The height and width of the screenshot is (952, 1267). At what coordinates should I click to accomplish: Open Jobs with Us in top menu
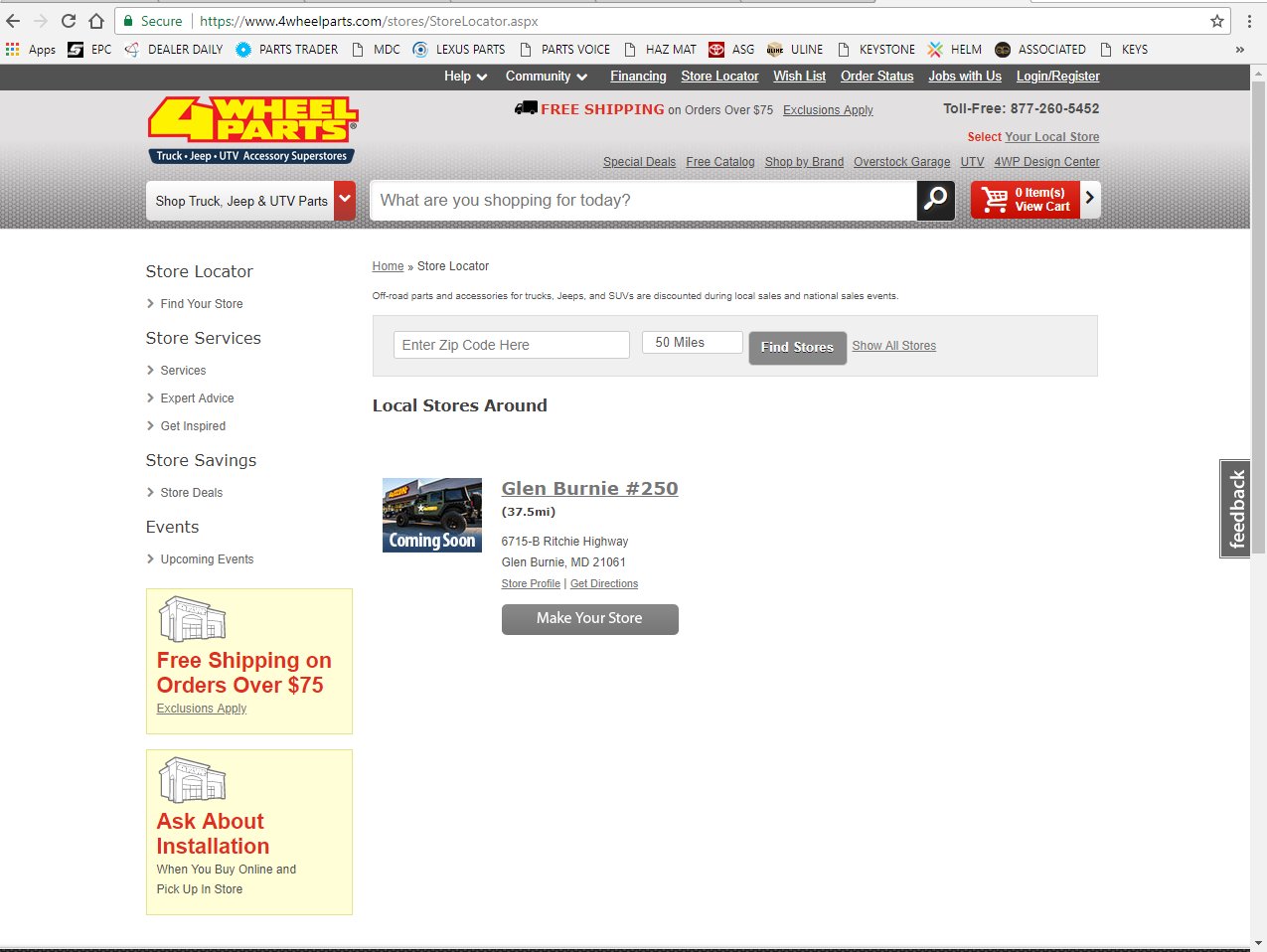(965, 77)
